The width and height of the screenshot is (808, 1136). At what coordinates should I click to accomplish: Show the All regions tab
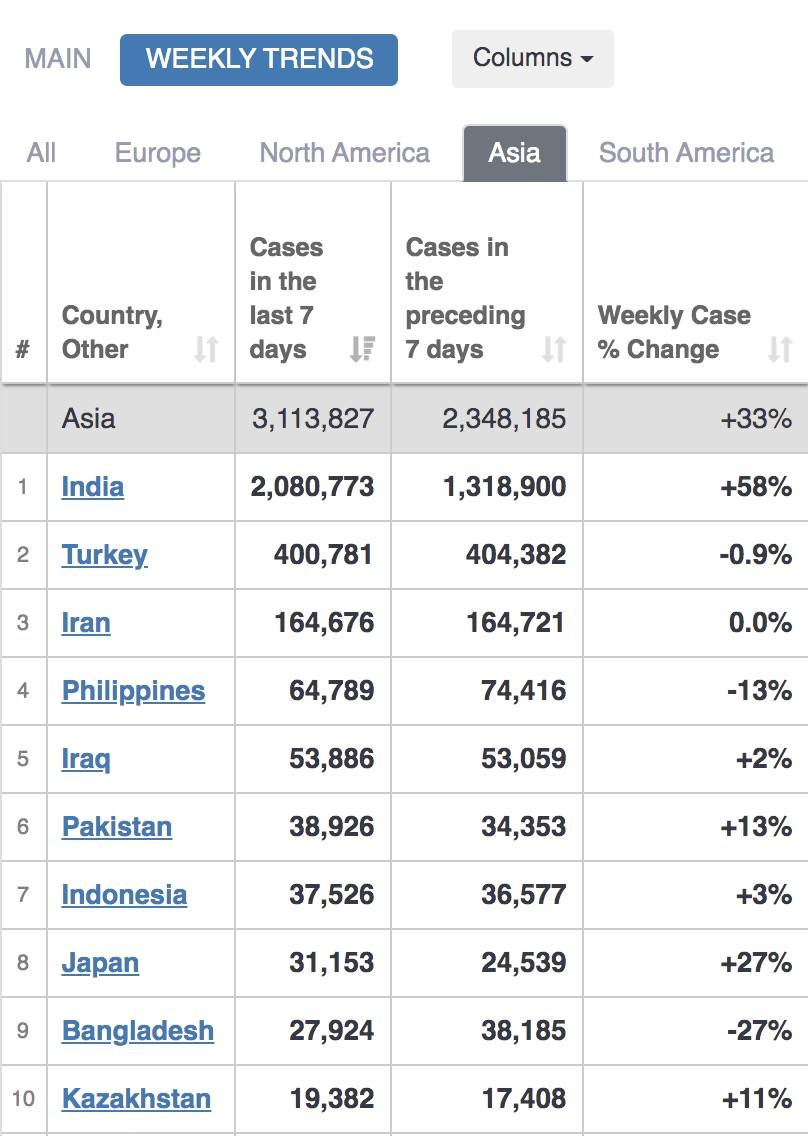(x=42, y=153)
